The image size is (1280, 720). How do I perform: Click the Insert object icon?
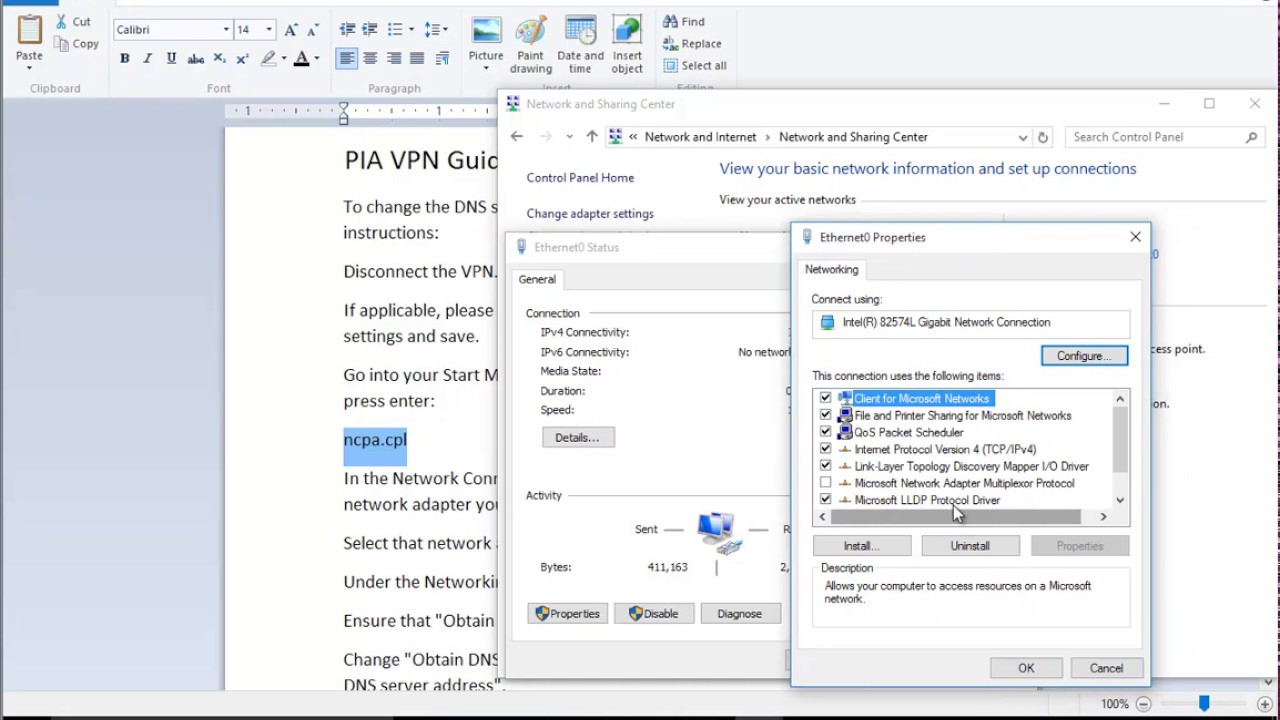627,30
